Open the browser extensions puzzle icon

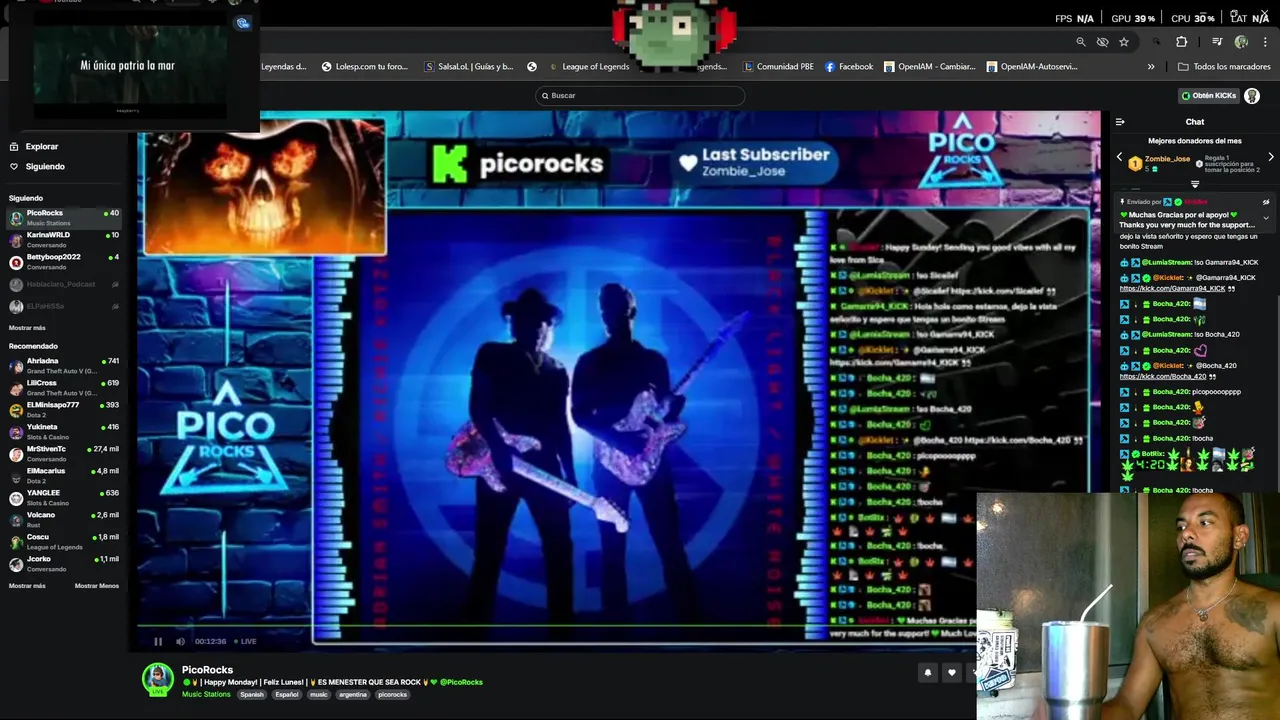[1182, 42]
